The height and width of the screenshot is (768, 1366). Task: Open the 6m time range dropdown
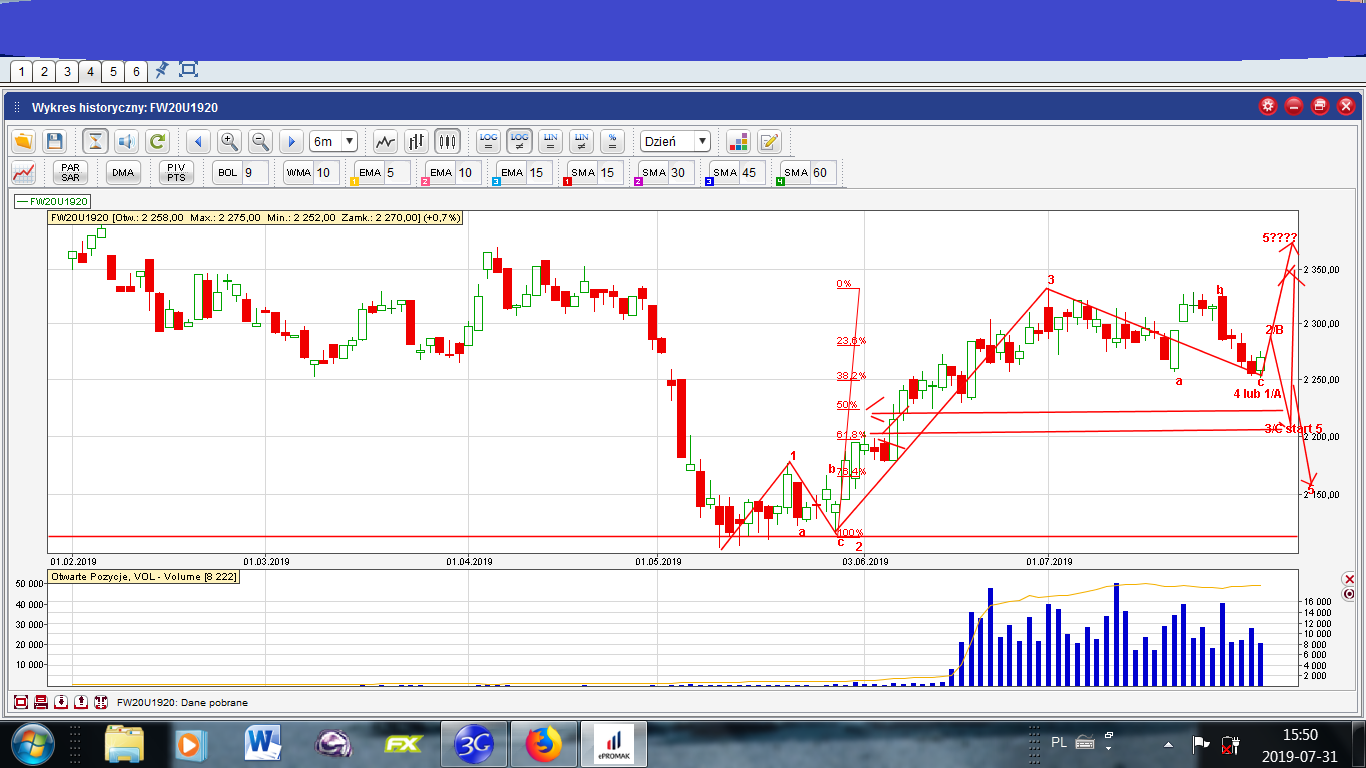coord(334,141)
